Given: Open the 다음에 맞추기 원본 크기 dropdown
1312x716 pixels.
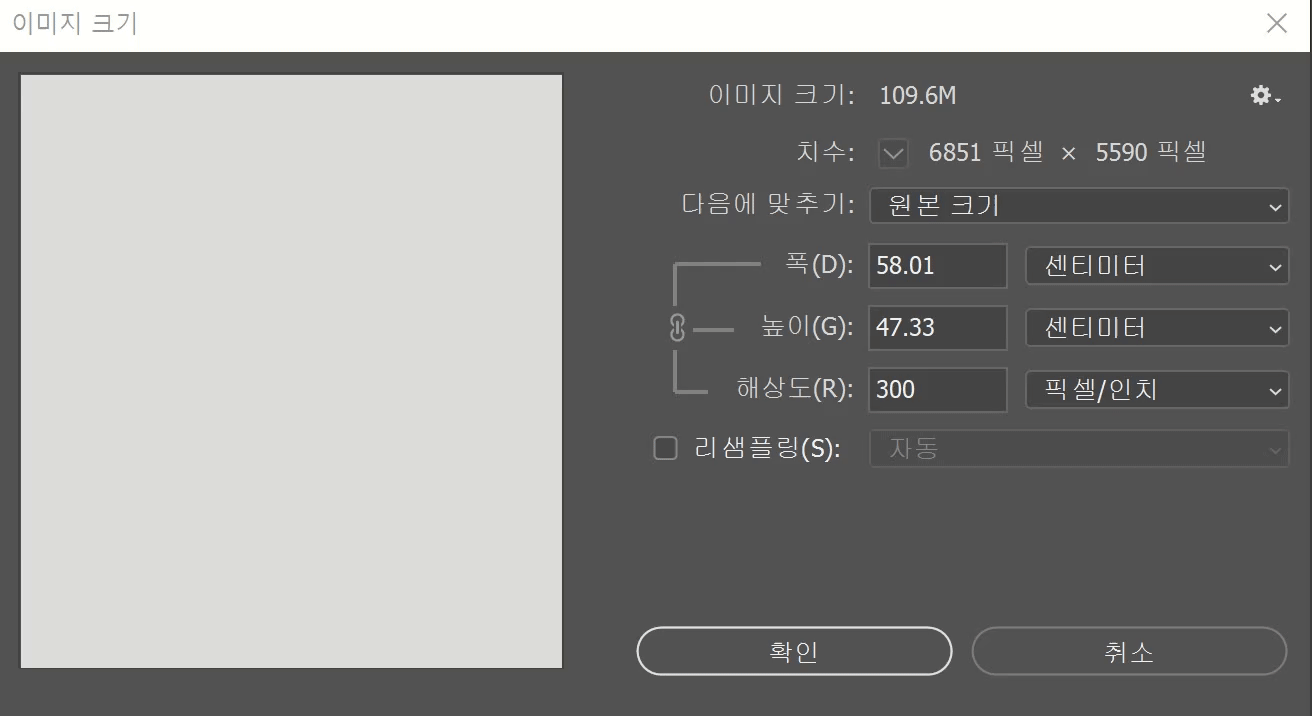Looking at the screenshot, I should point(1079,206).
